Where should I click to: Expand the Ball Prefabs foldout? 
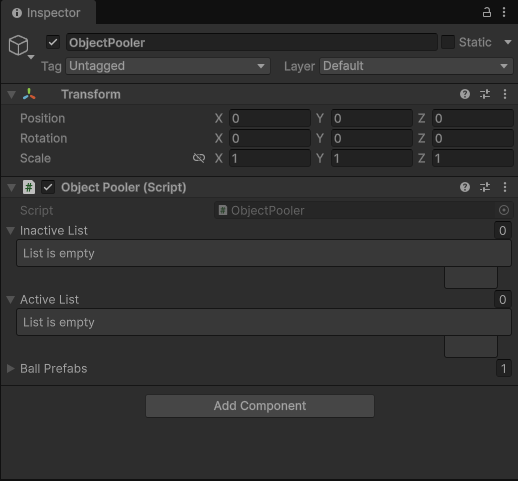point(11,368)
